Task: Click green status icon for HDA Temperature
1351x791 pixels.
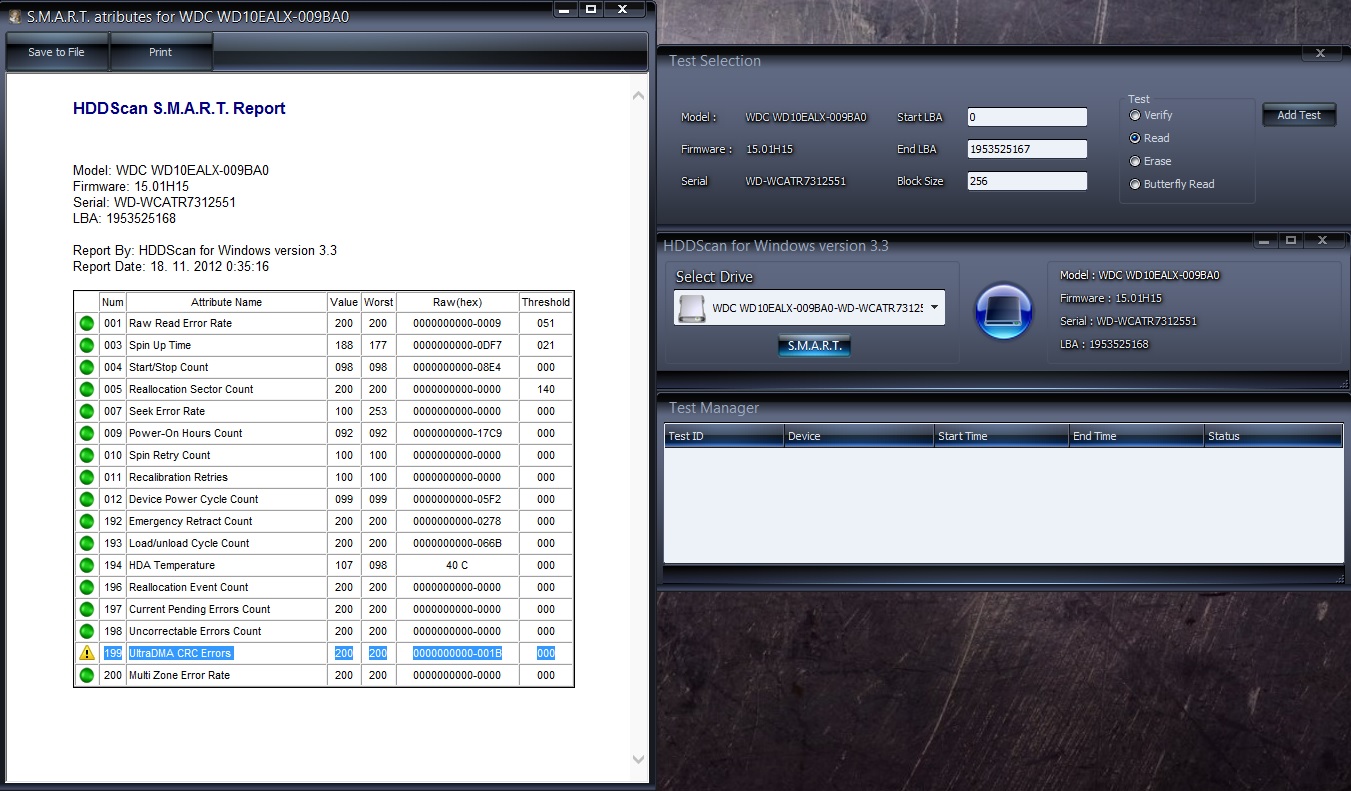Action: point(87,565)
